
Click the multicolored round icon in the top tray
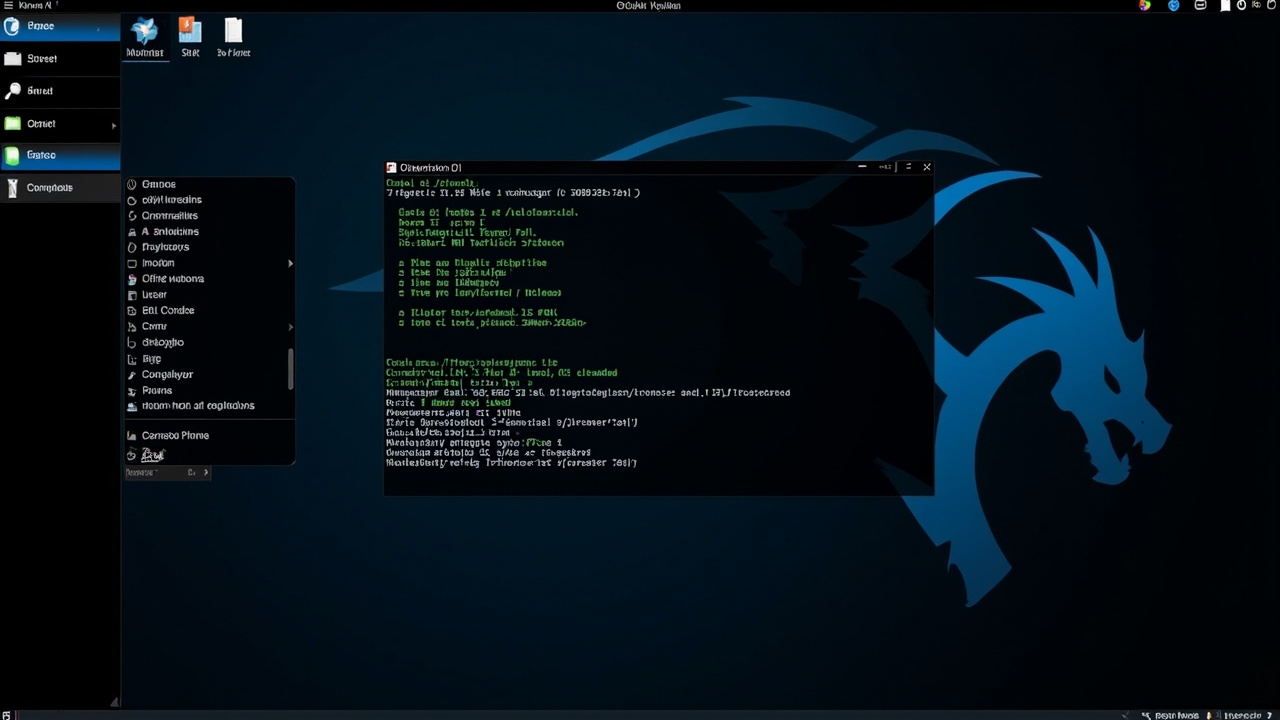[x=1145, y=5]
